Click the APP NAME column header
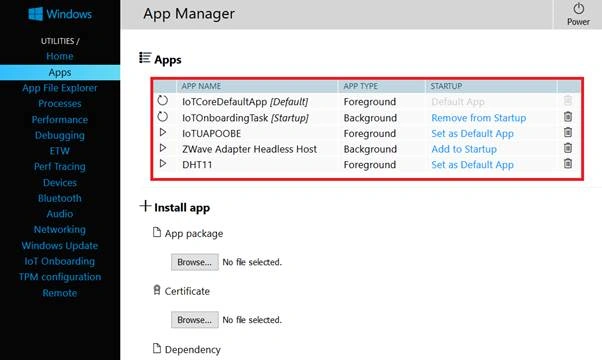The width and height of the screenshot is (602, 360). [x=201, y=86]
